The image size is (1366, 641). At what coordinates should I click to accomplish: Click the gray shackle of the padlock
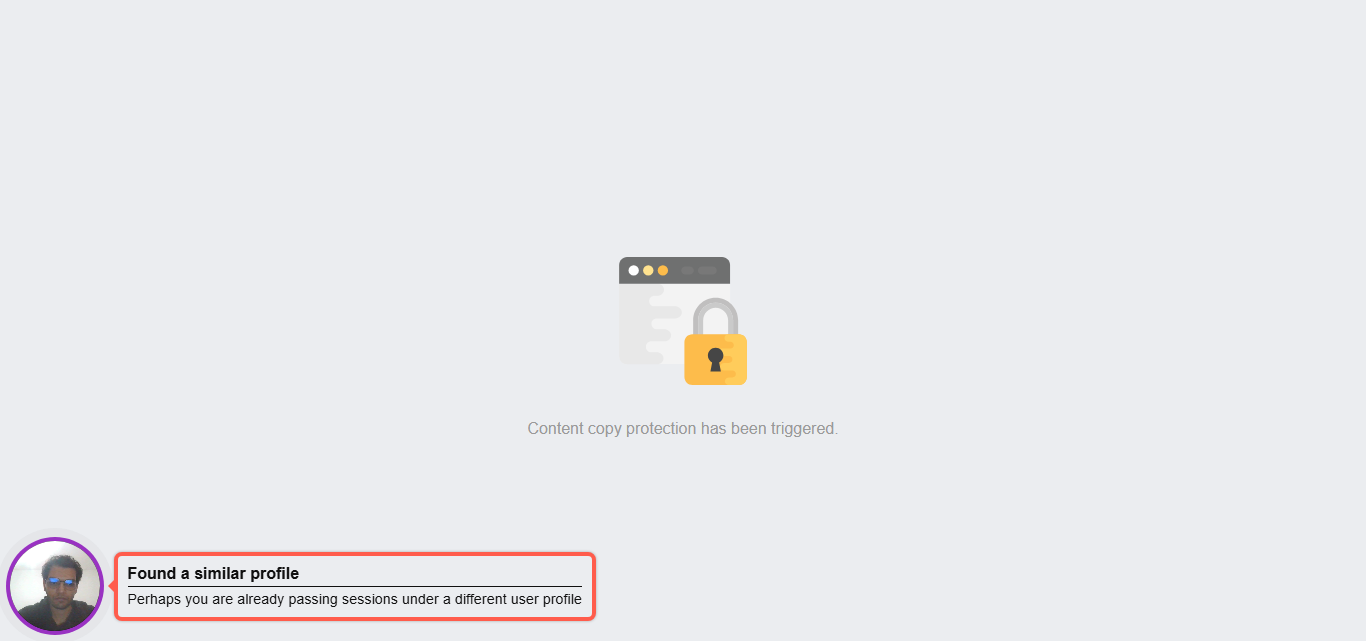click(x=716, y=317)
